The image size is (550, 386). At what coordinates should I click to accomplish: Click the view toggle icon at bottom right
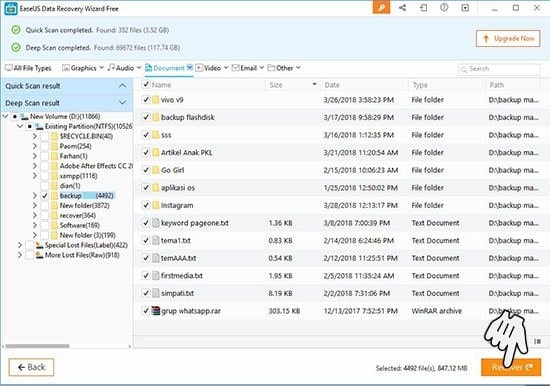point(537,341)
